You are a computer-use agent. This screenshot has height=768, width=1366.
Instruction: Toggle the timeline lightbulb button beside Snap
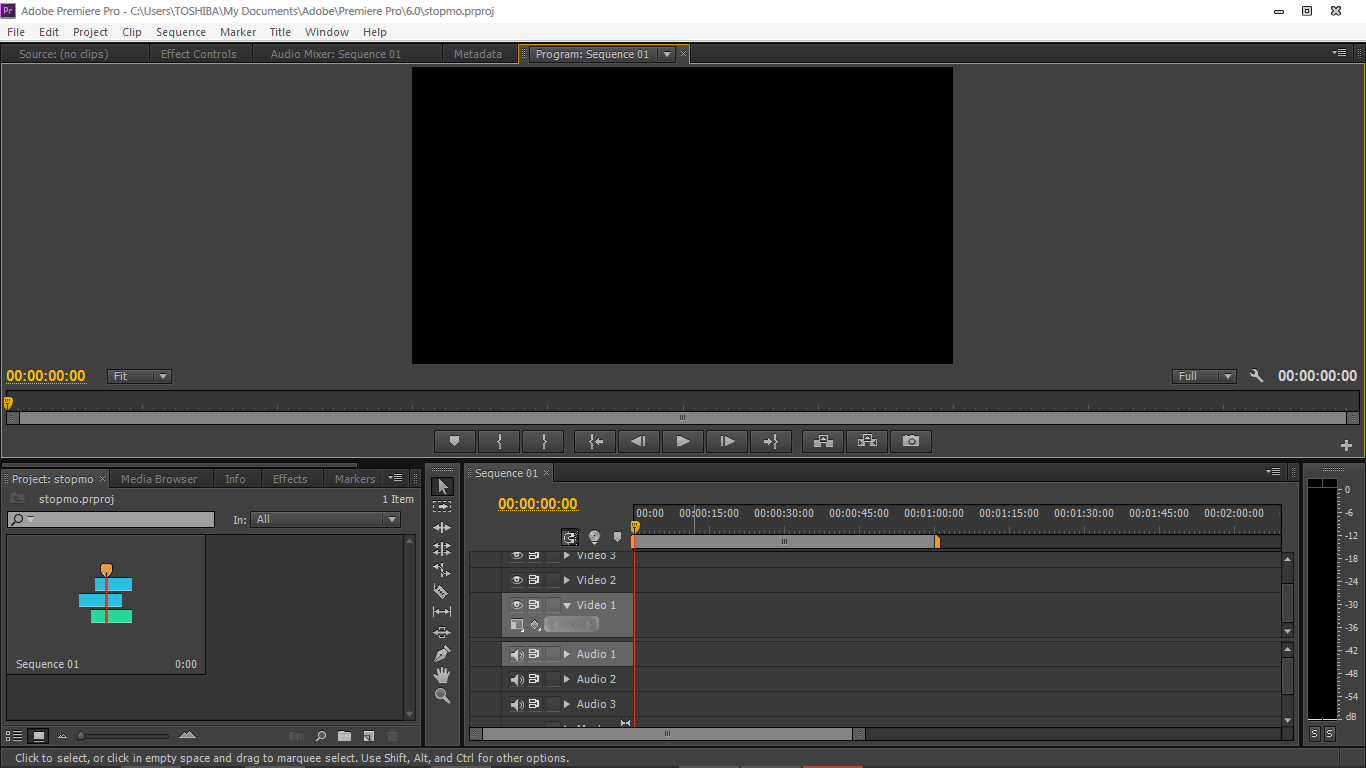[594, 537]
